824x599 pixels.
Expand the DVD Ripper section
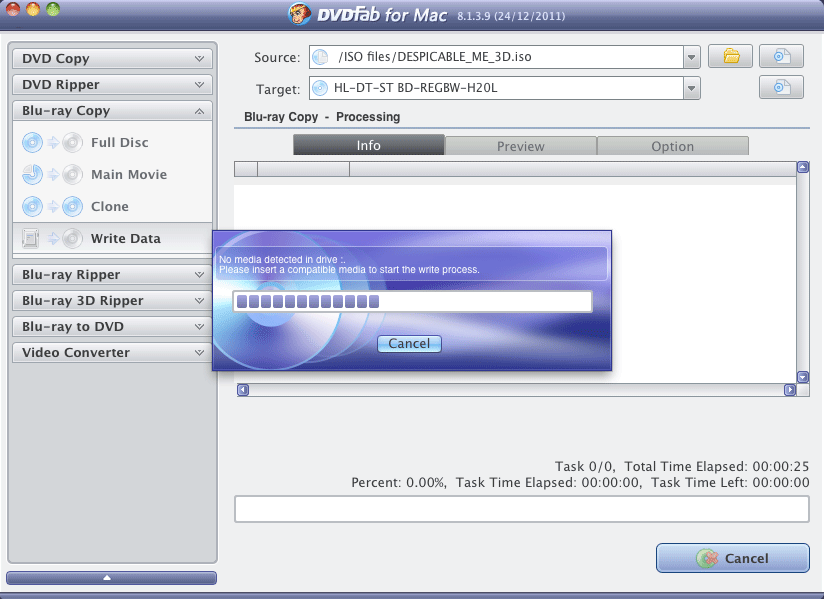112,85
